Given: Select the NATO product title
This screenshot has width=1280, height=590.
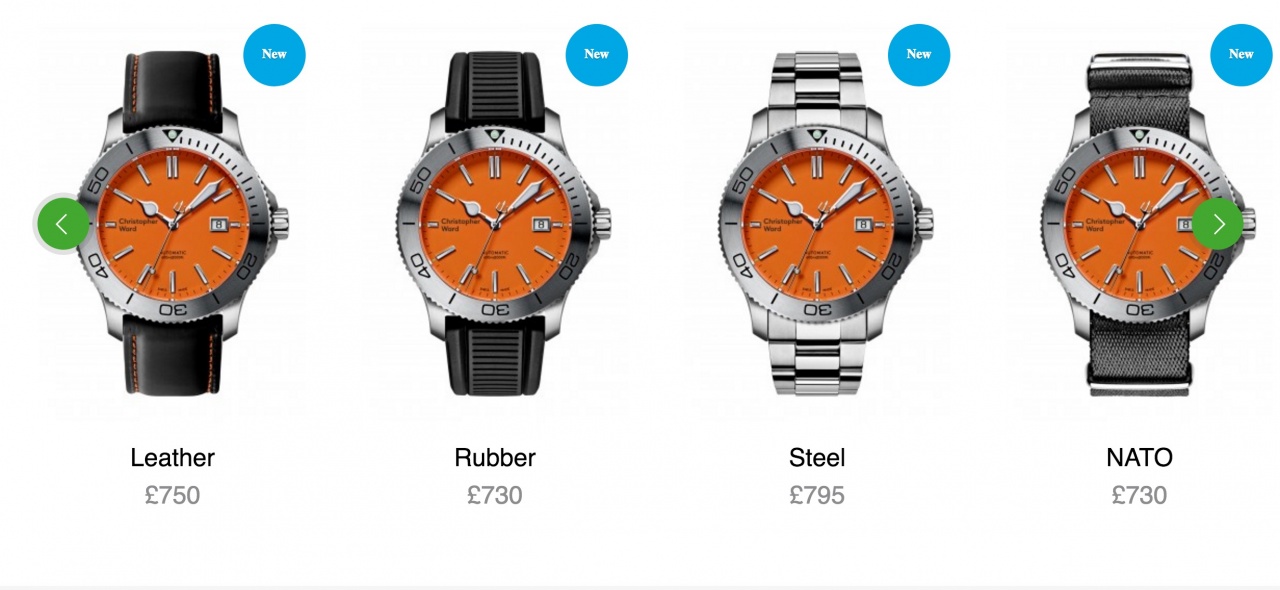Looking at the screenshot, I should pyautogui.click(x=1139, y=458).
